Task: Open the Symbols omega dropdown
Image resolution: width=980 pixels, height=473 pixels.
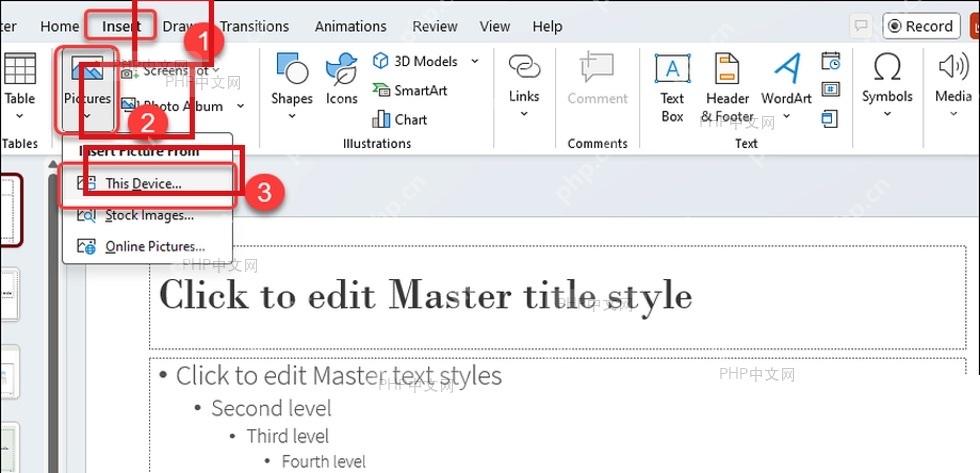Action: coord(887,86)
